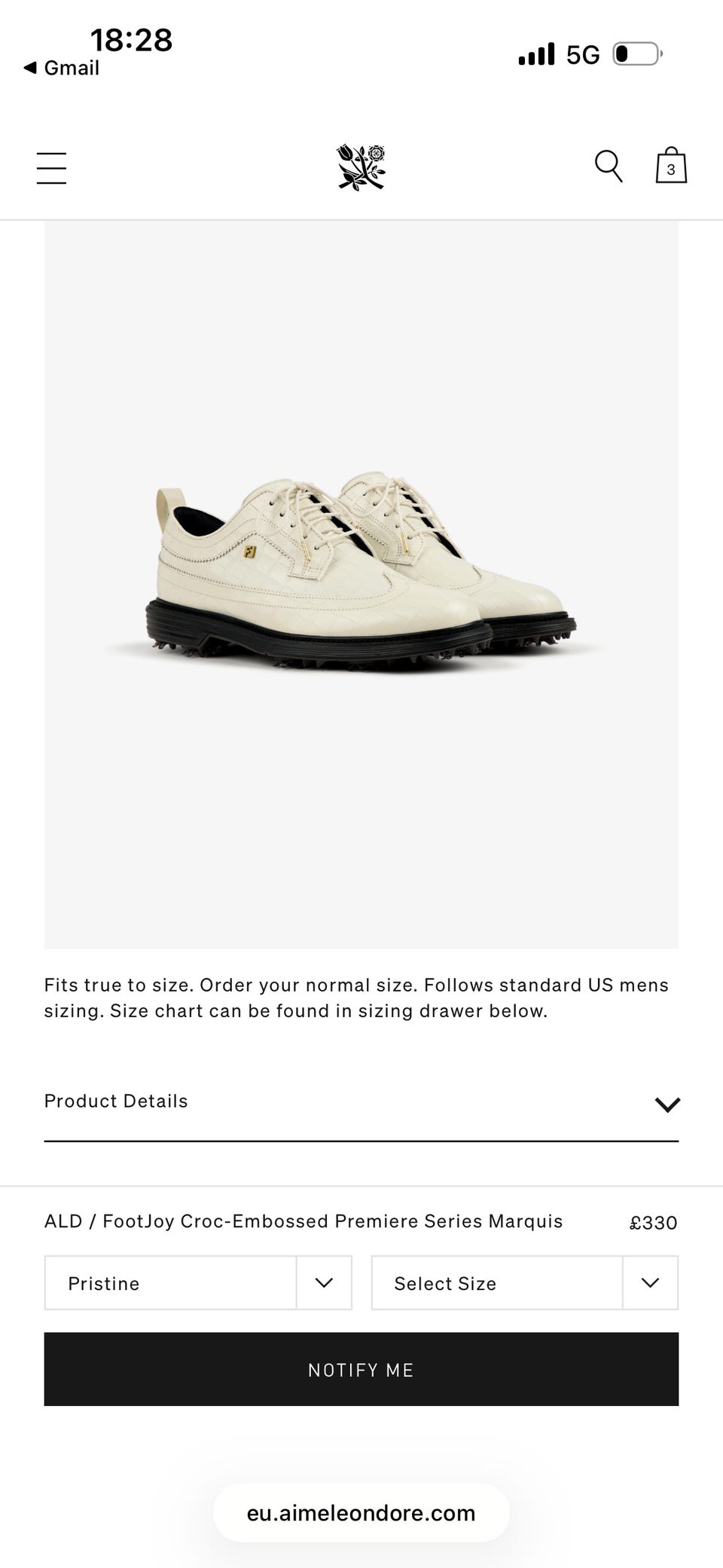Tap the NOTIFY ME button

(x=361, y=1369)
